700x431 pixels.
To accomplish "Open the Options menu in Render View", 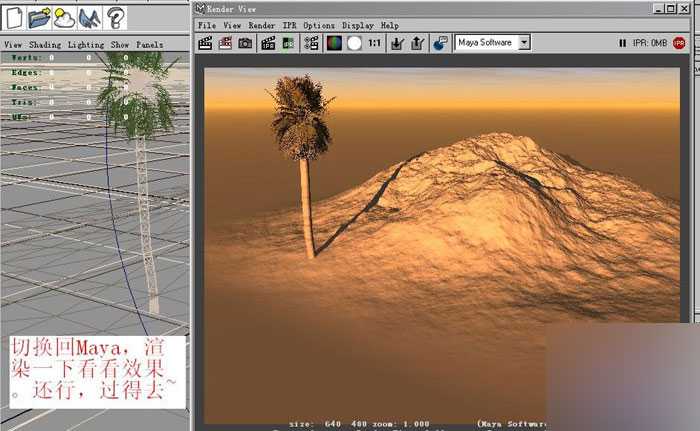I will click(x=319, y=25).
